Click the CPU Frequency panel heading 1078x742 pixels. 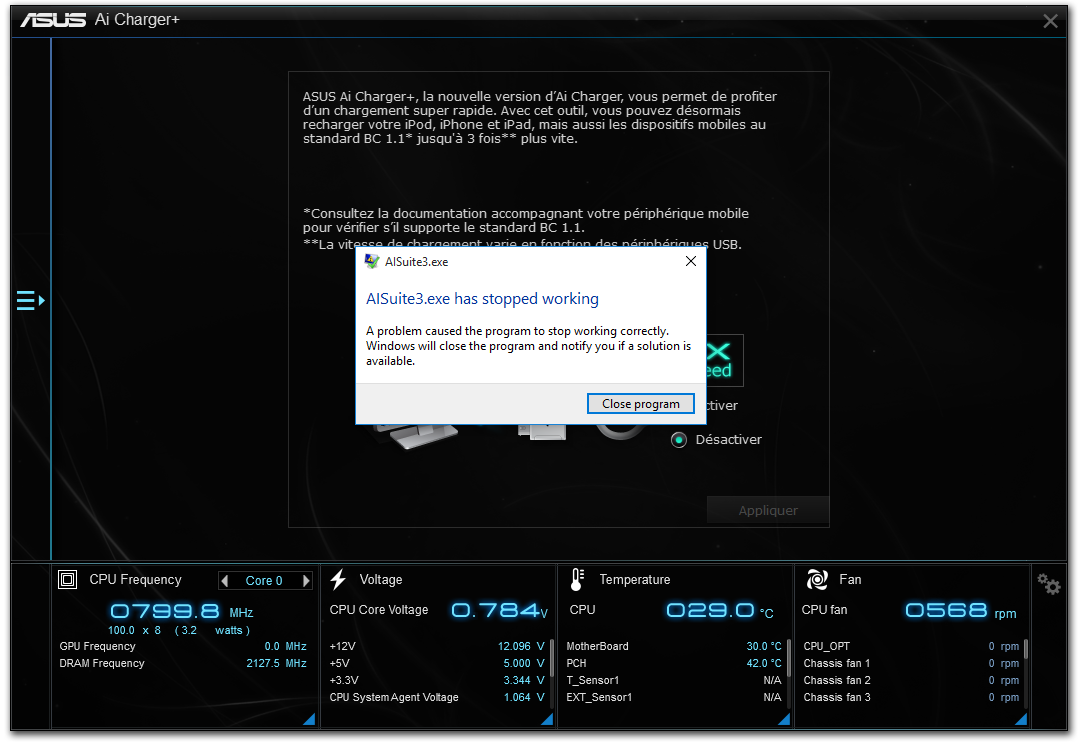[135, 580]
